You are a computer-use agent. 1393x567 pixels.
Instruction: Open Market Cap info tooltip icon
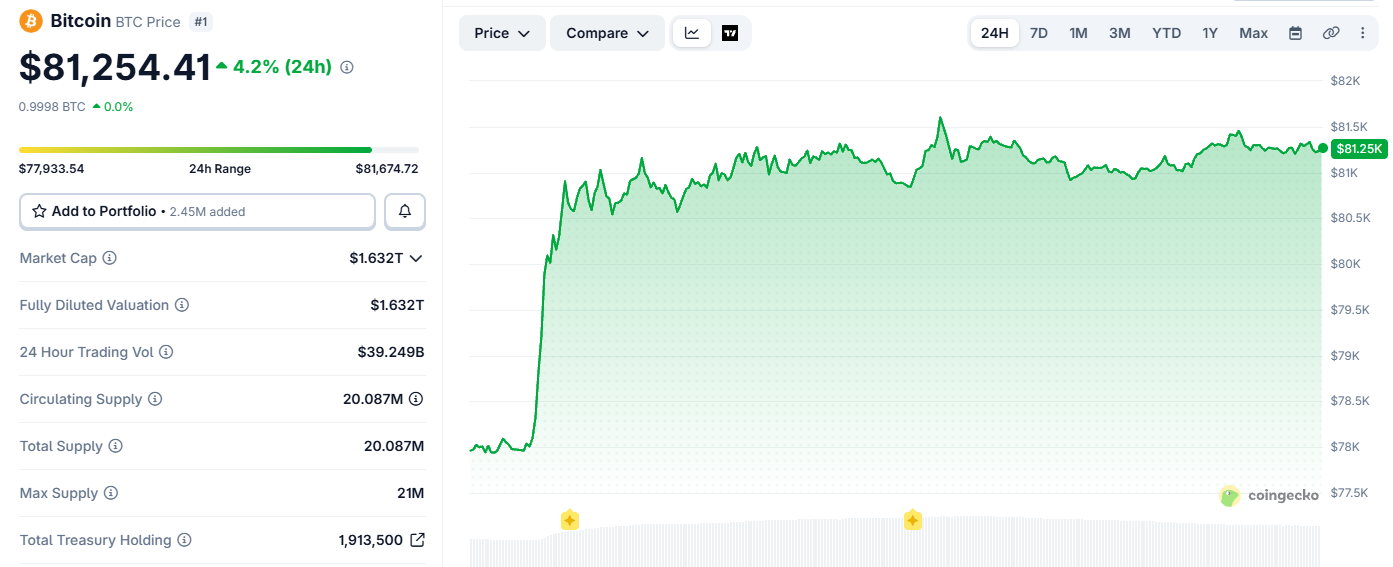[110, 258]
